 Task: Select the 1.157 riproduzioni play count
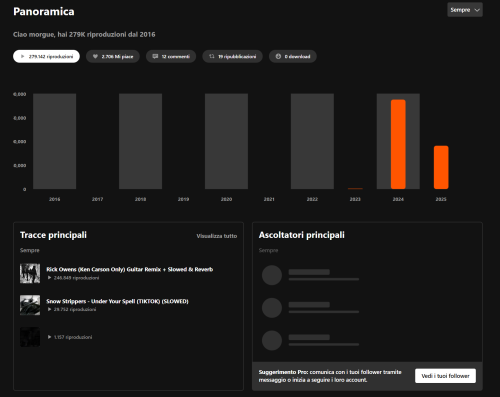(70, 337)
